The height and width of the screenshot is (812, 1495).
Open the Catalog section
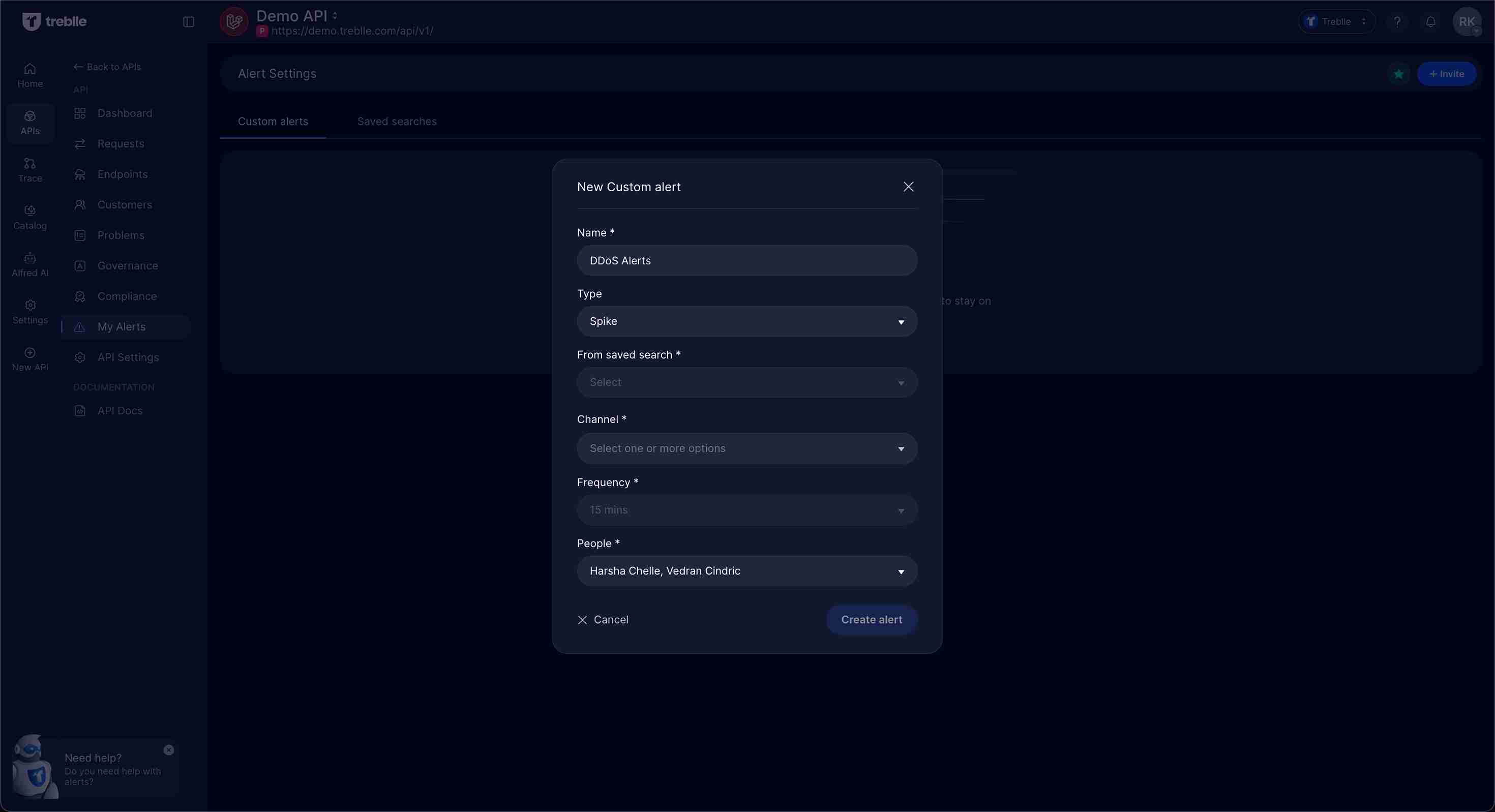pos(29,217)
